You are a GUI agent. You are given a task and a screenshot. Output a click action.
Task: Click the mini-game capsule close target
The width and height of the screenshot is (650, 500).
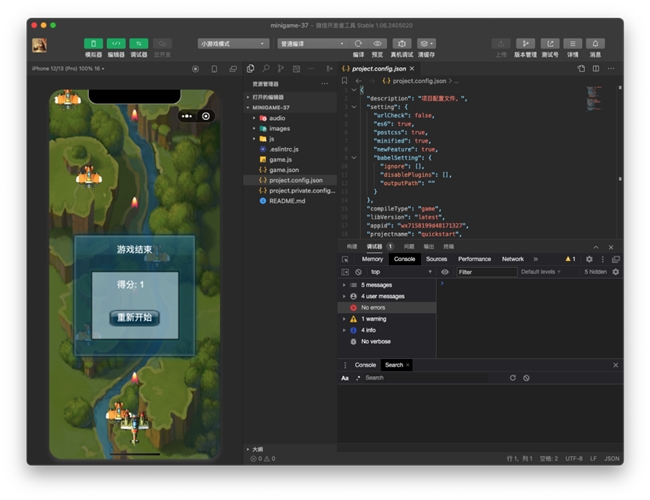pyautogui.click(x=206, y=117)
